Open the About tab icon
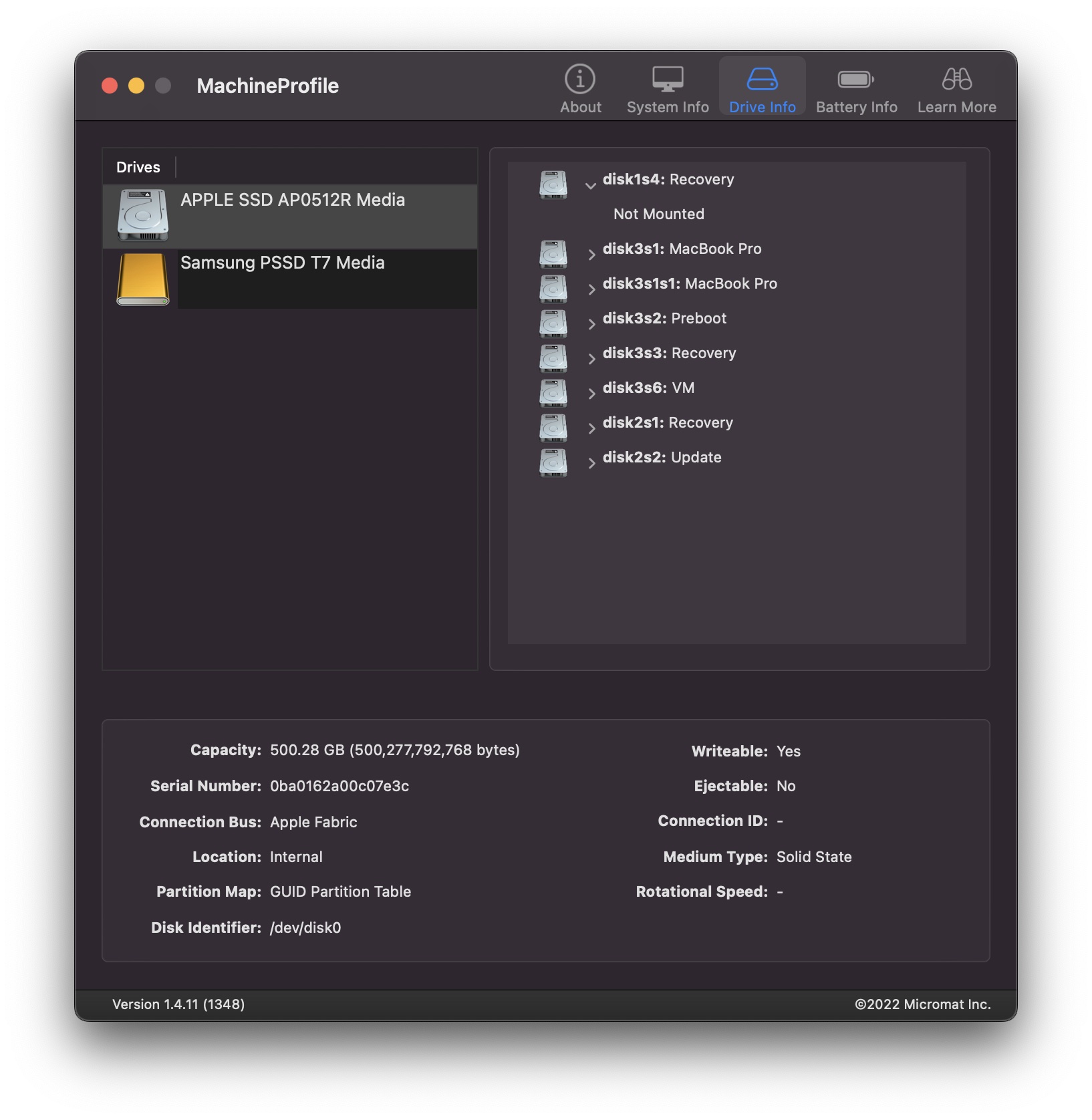The width and height of the screenshot is (1092, 1120). (580, 80)
